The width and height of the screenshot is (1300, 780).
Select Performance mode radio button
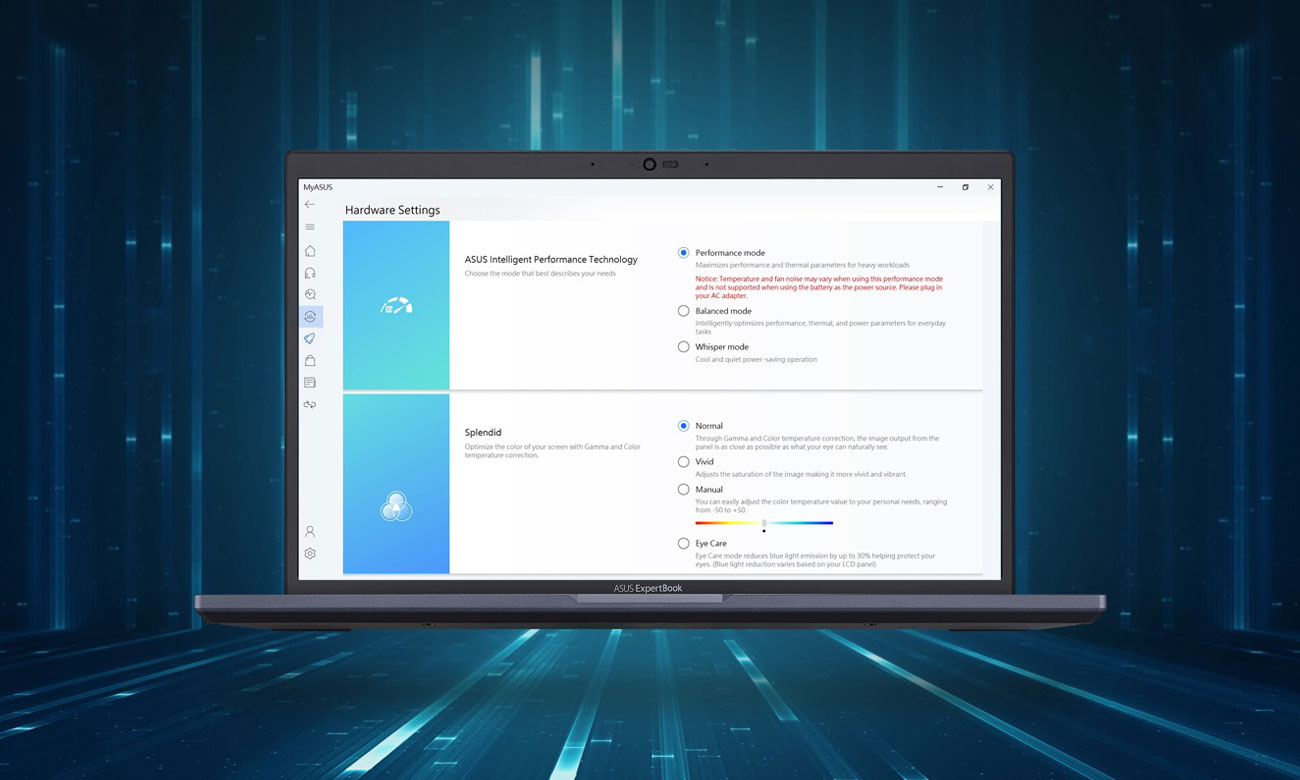click(x=684, y=253)
